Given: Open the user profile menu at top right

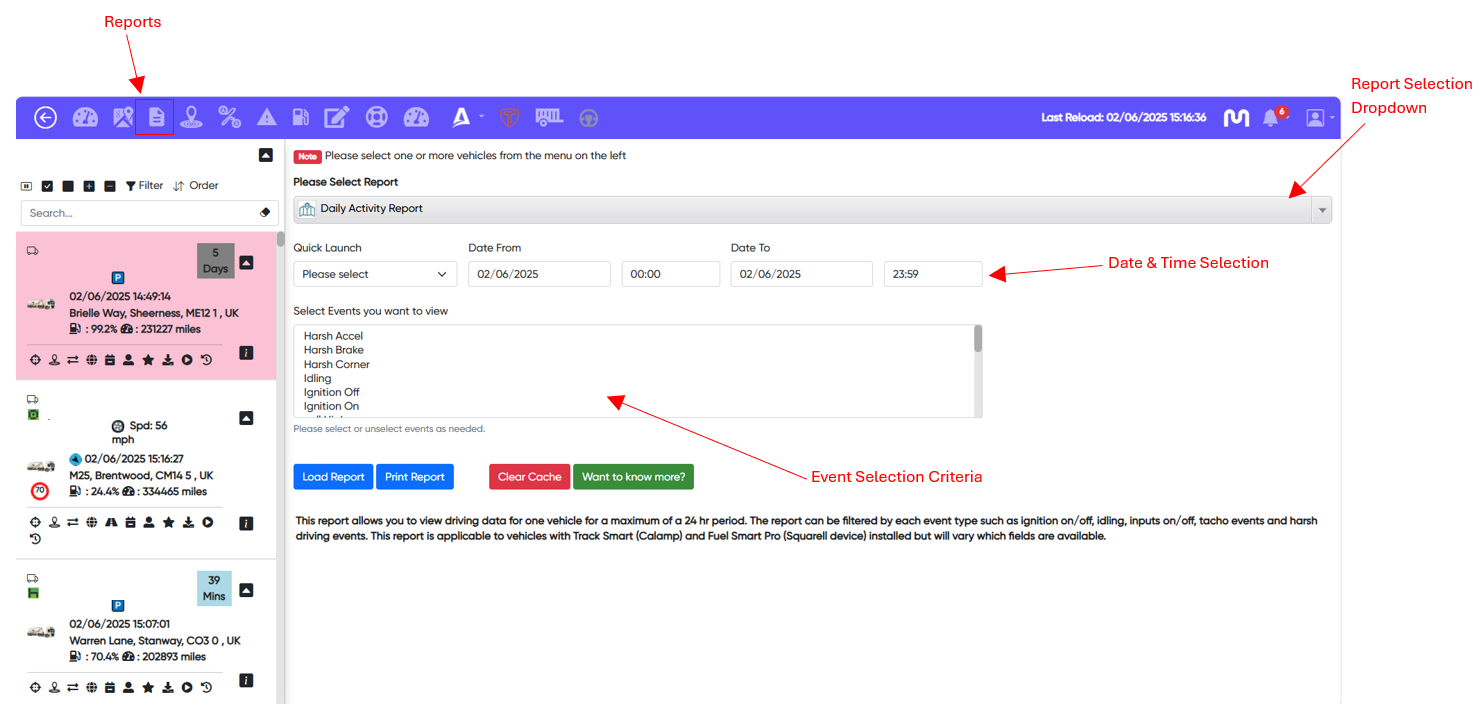Looking at the screenshot, I should (x=1318, y=117).
